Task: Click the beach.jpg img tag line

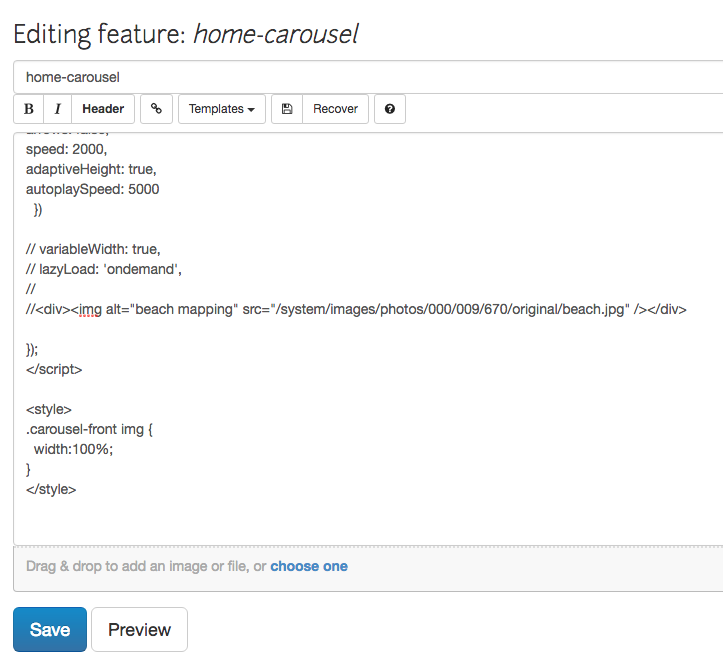Action: tap(356, 309)
